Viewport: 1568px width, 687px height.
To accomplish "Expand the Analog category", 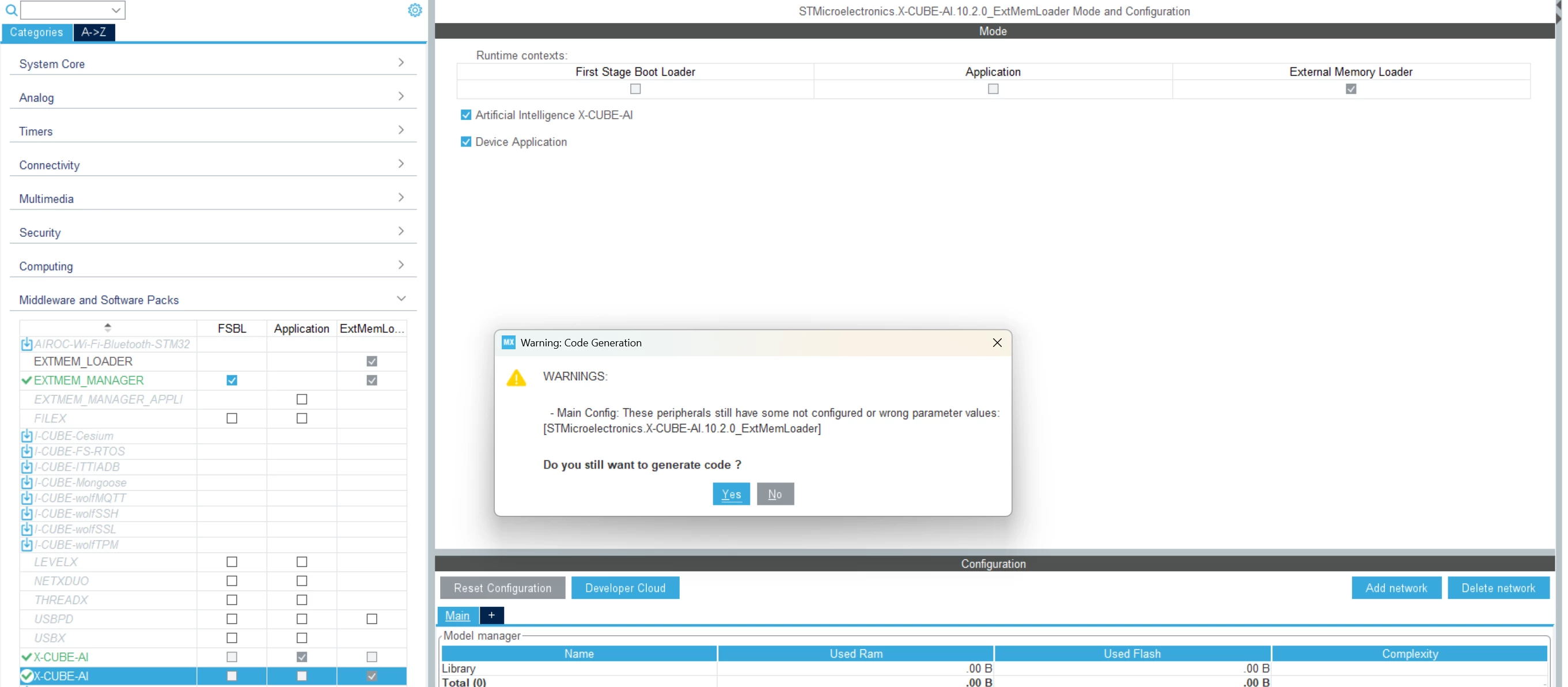I will 213,97.
